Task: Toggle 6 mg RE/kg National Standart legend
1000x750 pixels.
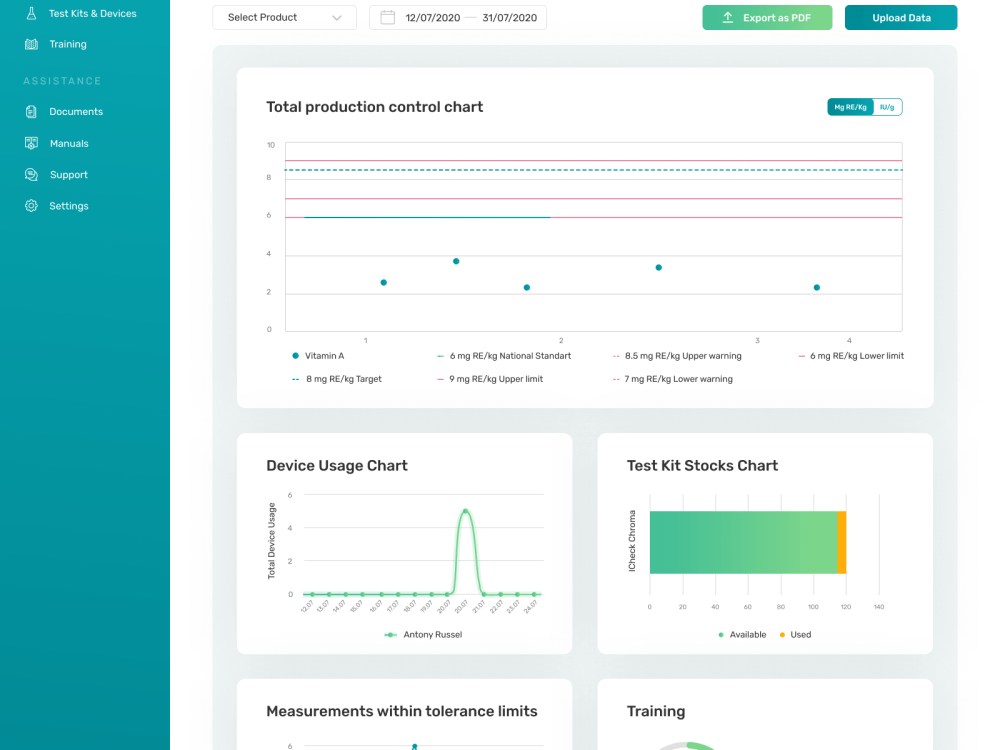Action: 504,356
